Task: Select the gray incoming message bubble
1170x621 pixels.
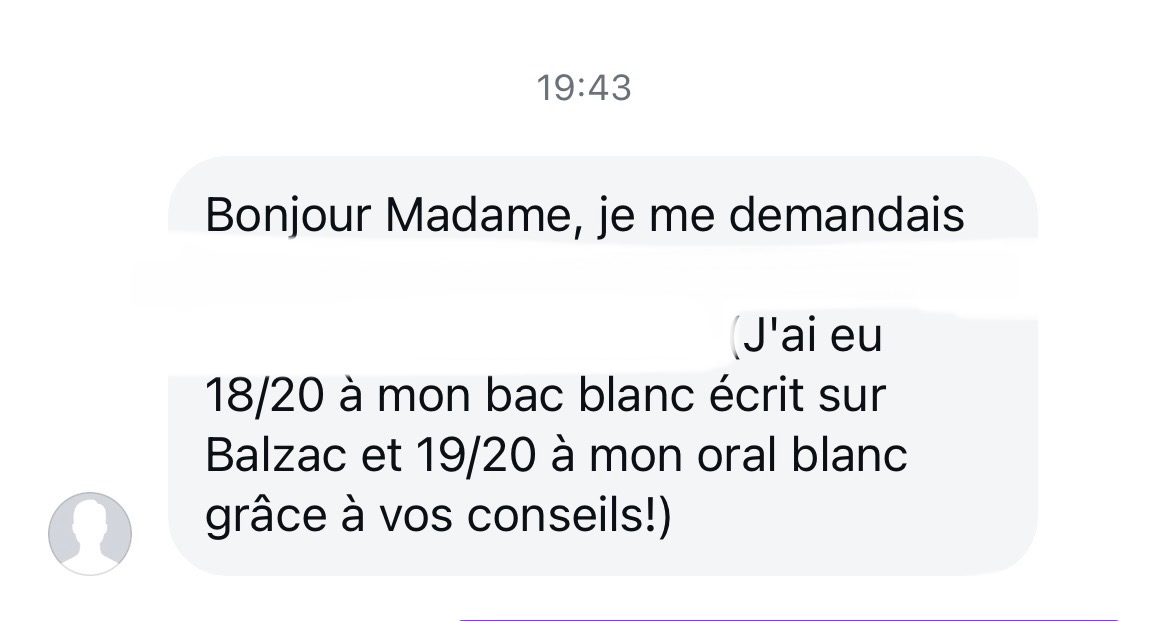Action: (x=602, y=366)
